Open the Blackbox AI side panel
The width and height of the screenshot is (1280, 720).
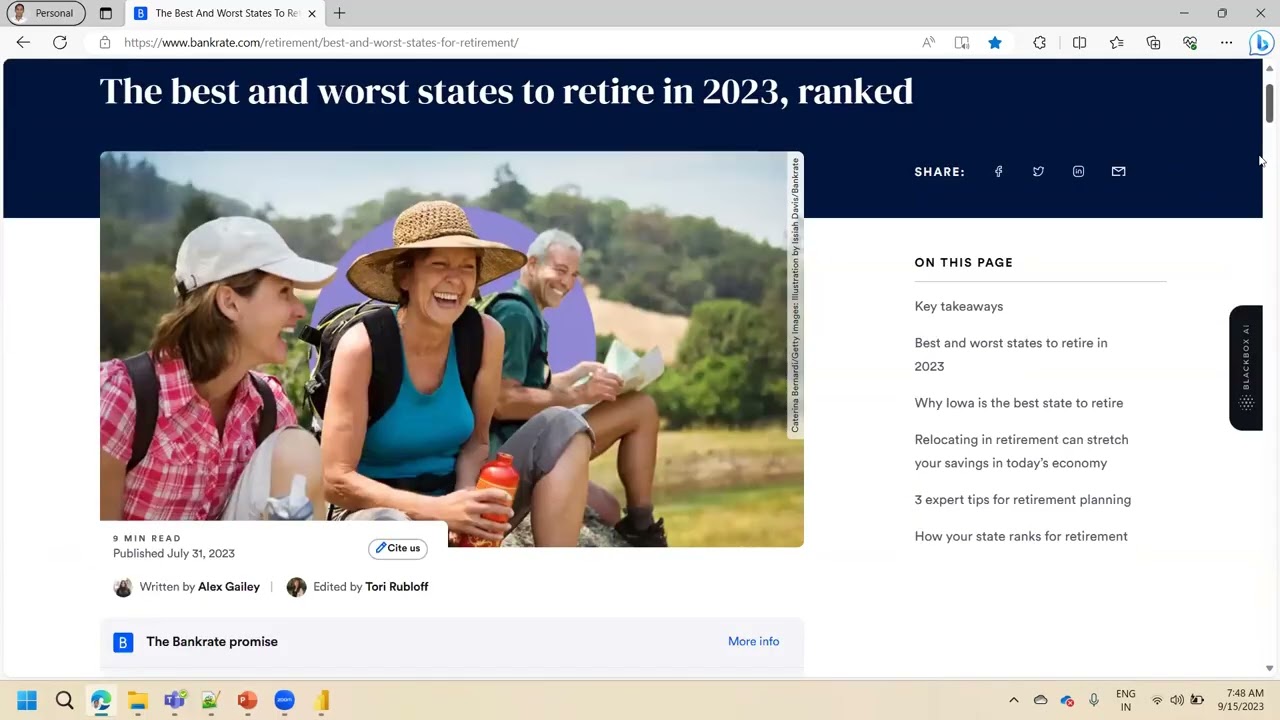(1246, 367)
